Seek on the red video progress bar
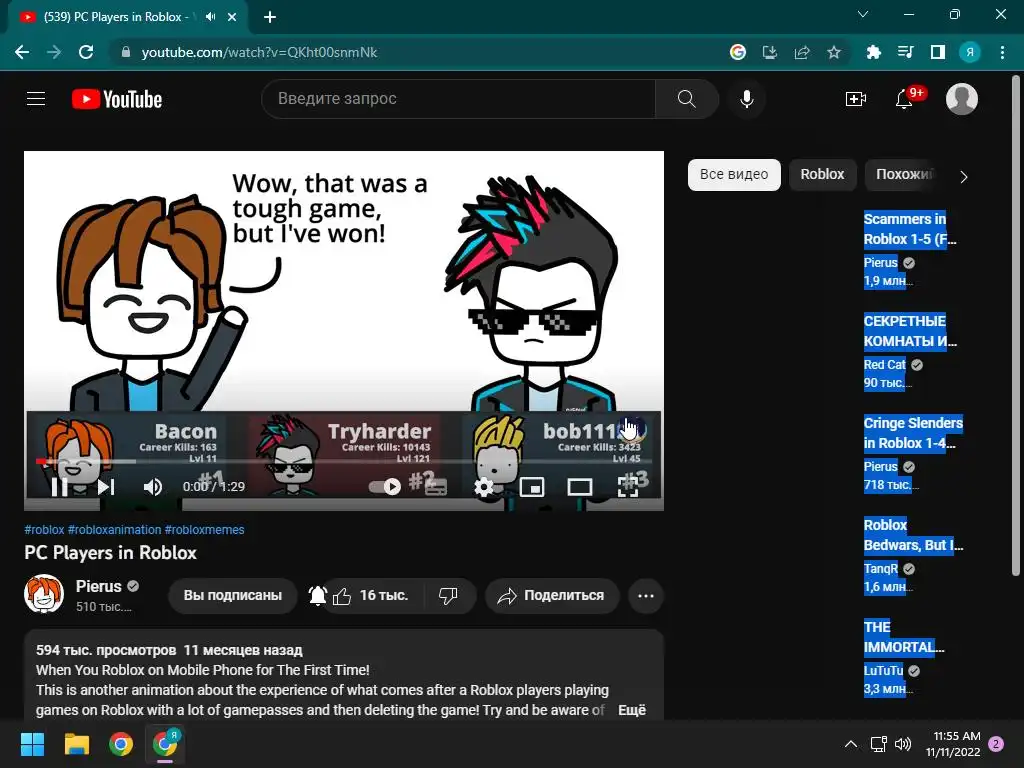 pos(344,461)
